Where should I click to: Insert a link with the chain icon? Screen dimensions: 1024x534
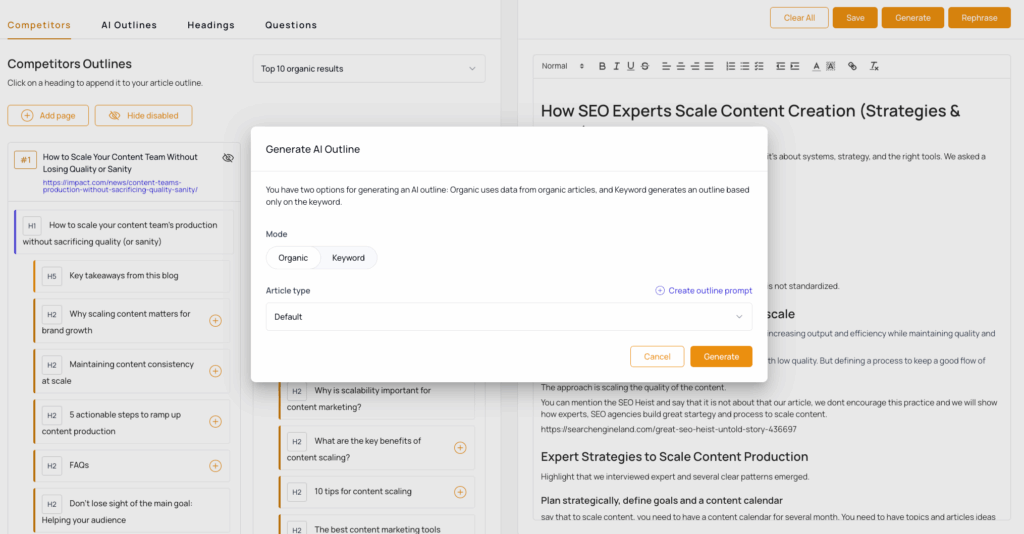click(852, 66)
